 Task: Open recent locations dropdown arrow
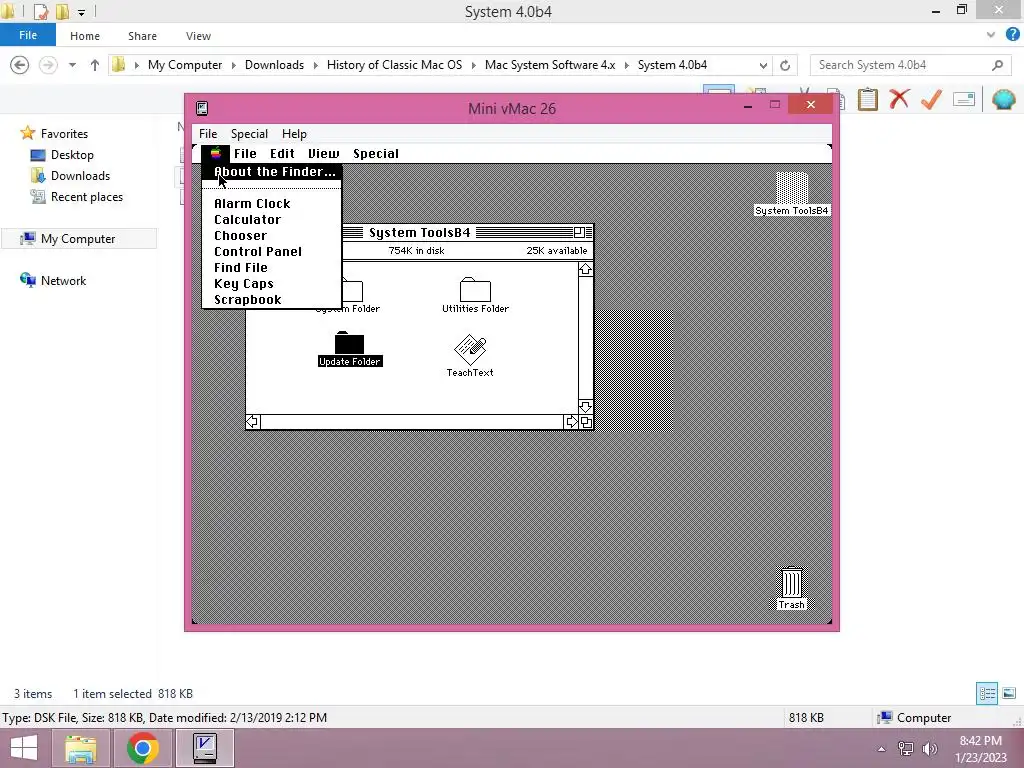coord(72,65)
